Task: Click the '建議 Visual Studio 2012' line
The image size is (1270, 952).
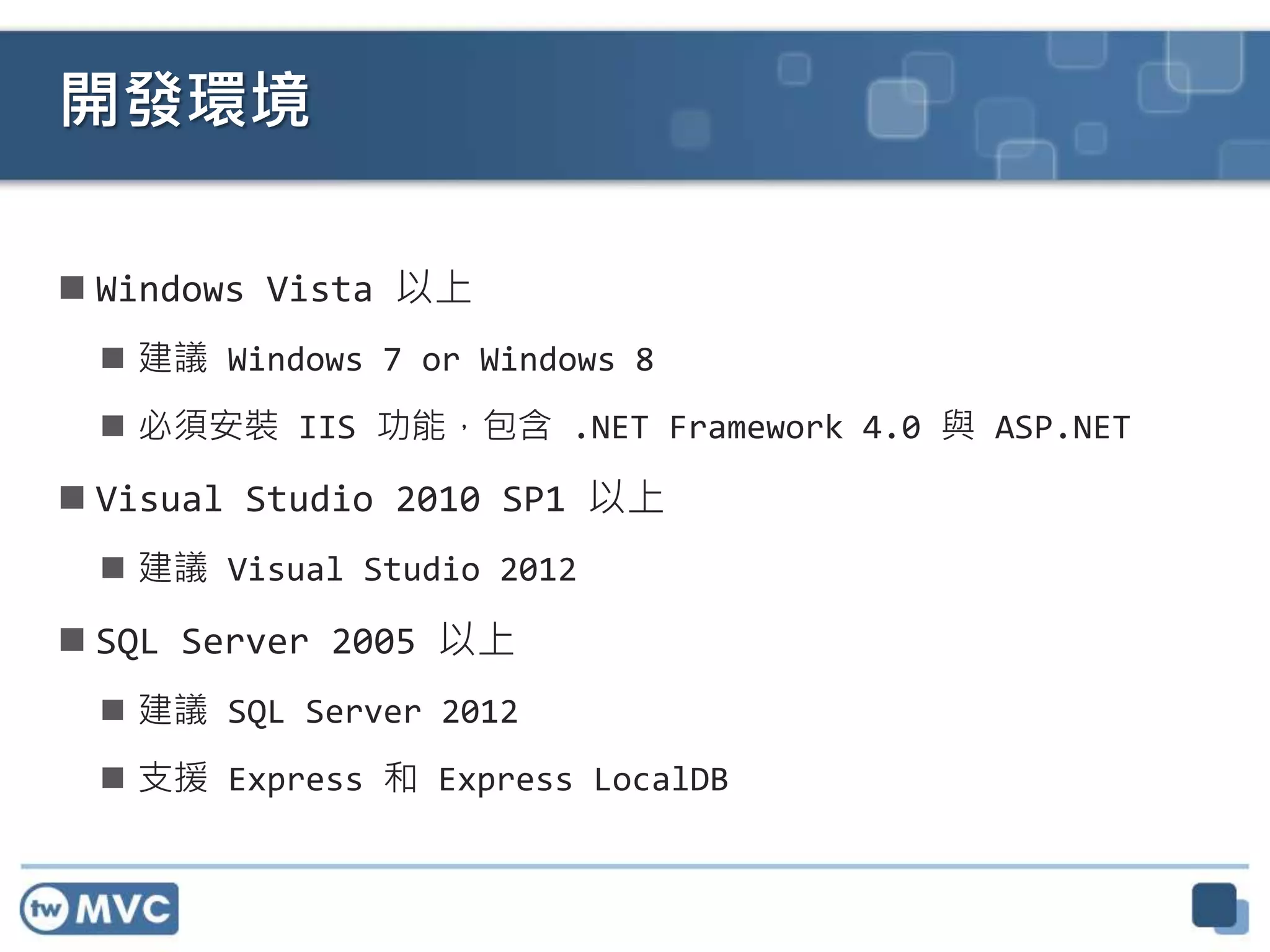Action: [358, 568]
